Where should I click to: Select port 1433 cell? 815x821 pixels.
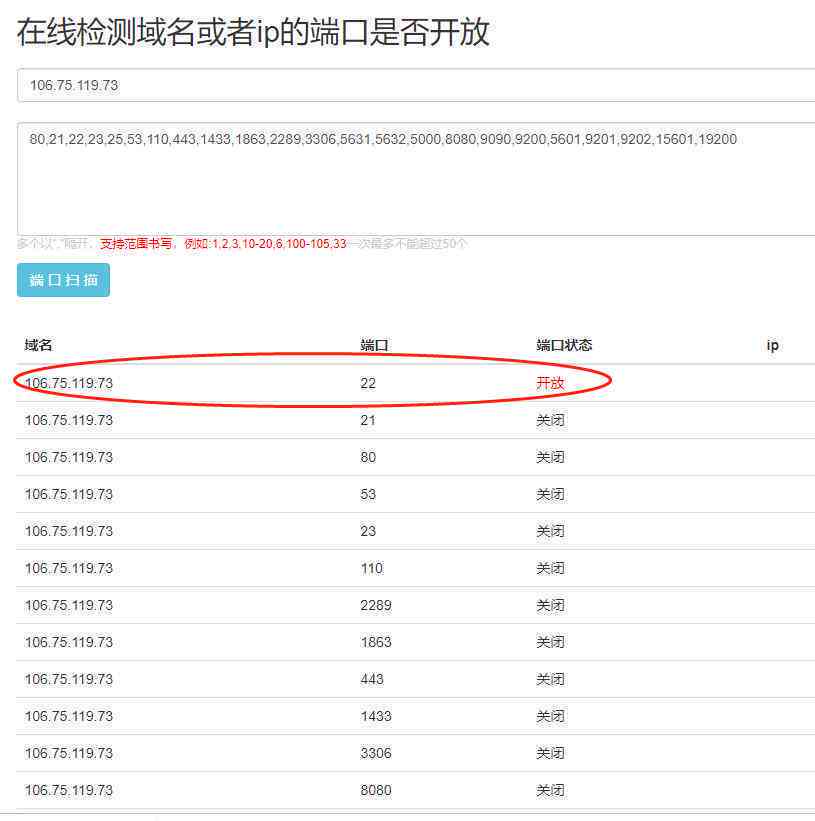[376, 716]
